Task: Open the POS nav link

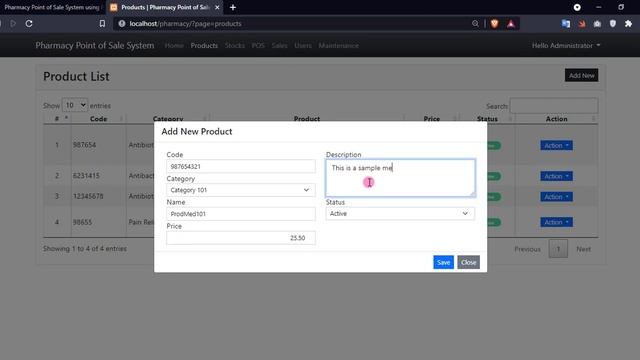Action: click(258, 45)
